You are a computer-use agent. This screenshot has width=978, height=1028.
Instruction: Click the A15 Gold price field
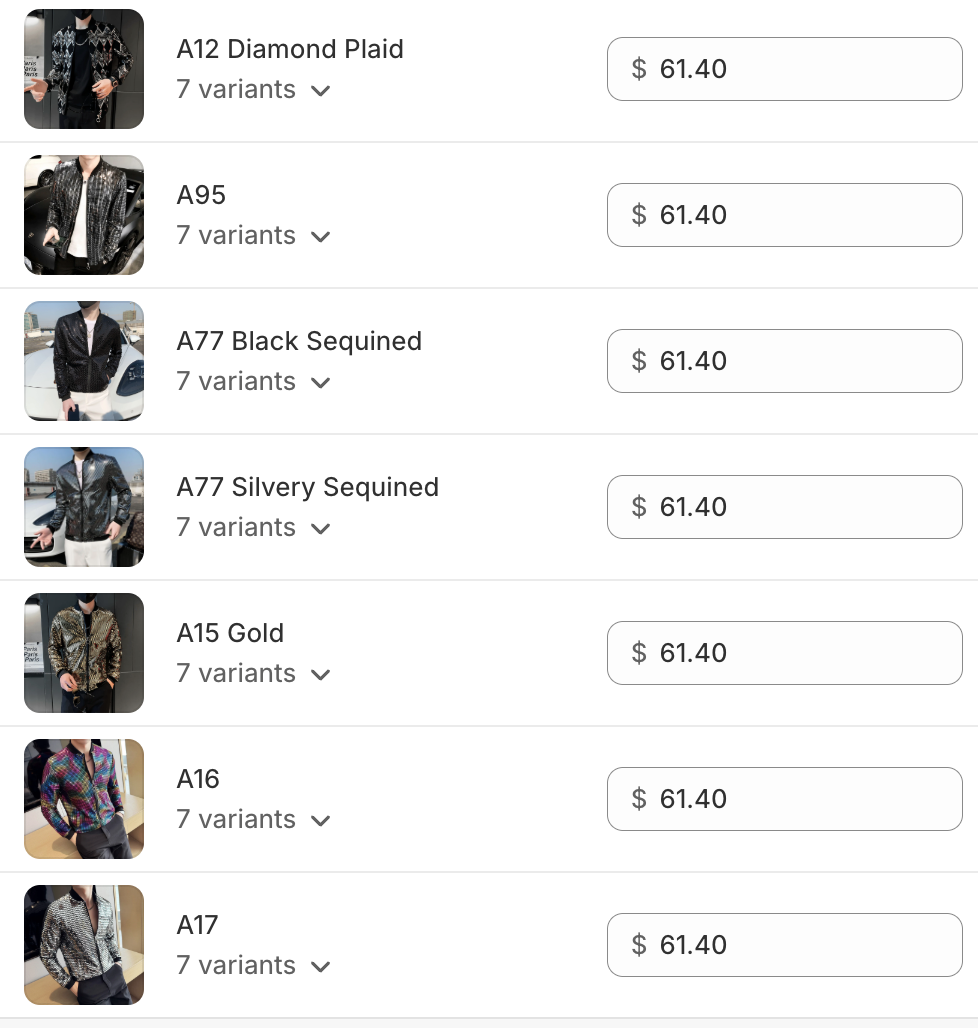(784, 653)
